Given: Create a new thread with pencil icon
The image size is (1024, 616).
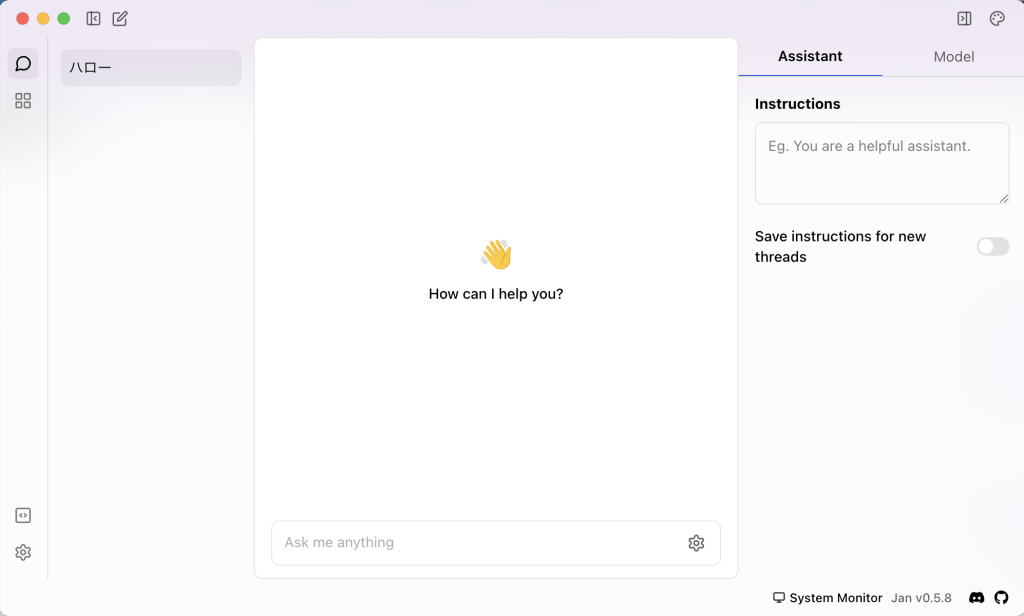Looking at the screenshot, I should [120, 18].
